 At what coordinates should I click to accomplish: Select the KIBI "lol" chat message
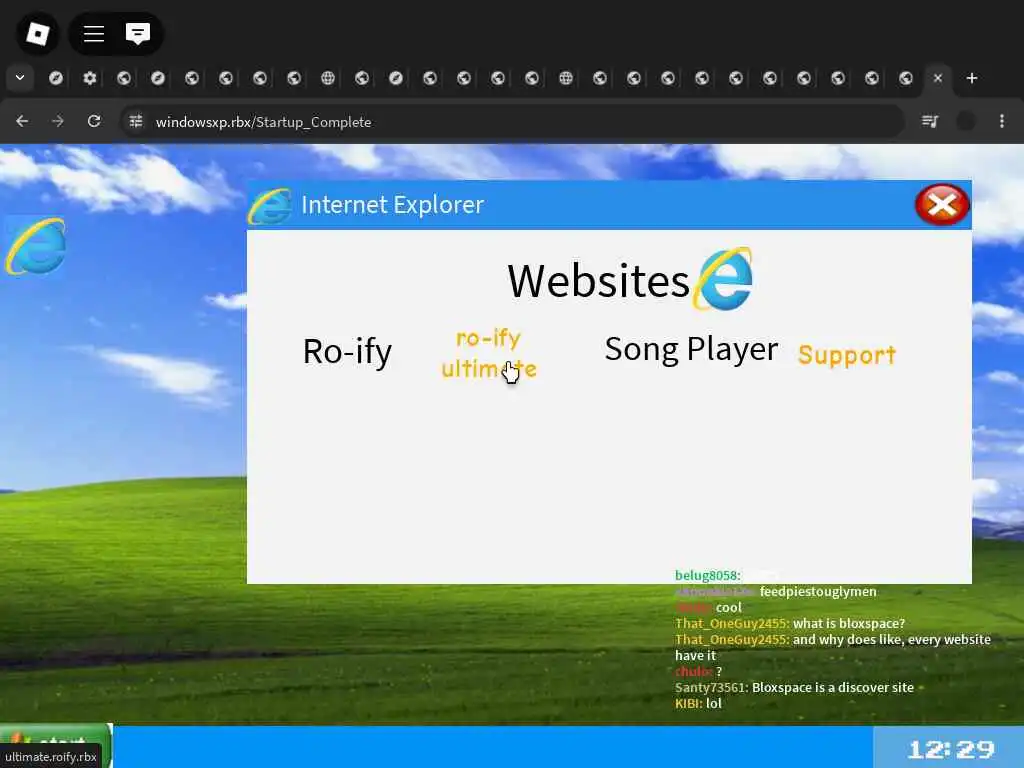pos(698,703)
